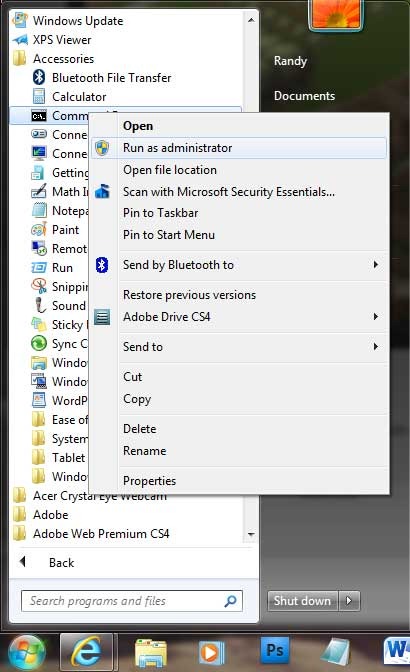Open Randy's user folder link

pos(290,61)
